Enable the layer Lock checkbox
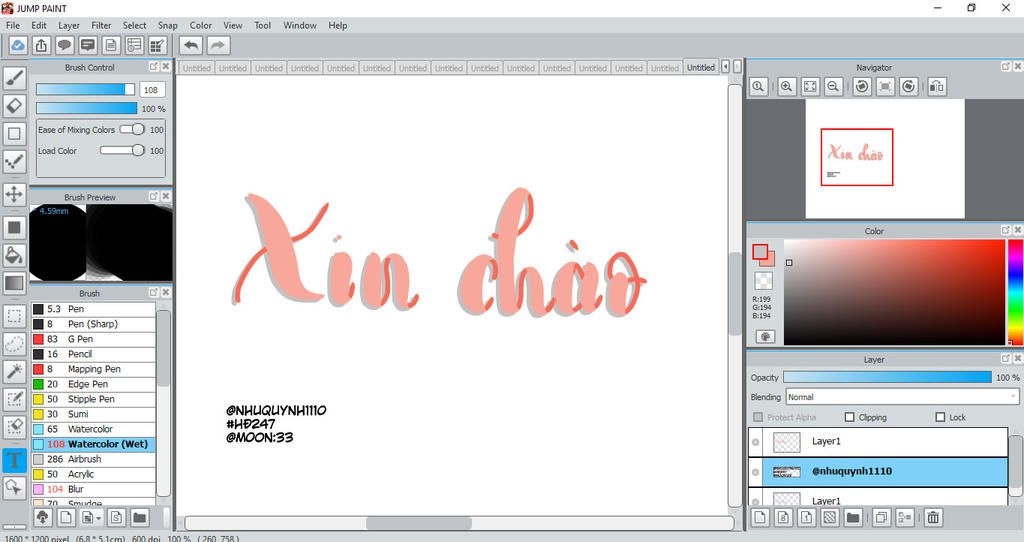 tap(940, 417)
